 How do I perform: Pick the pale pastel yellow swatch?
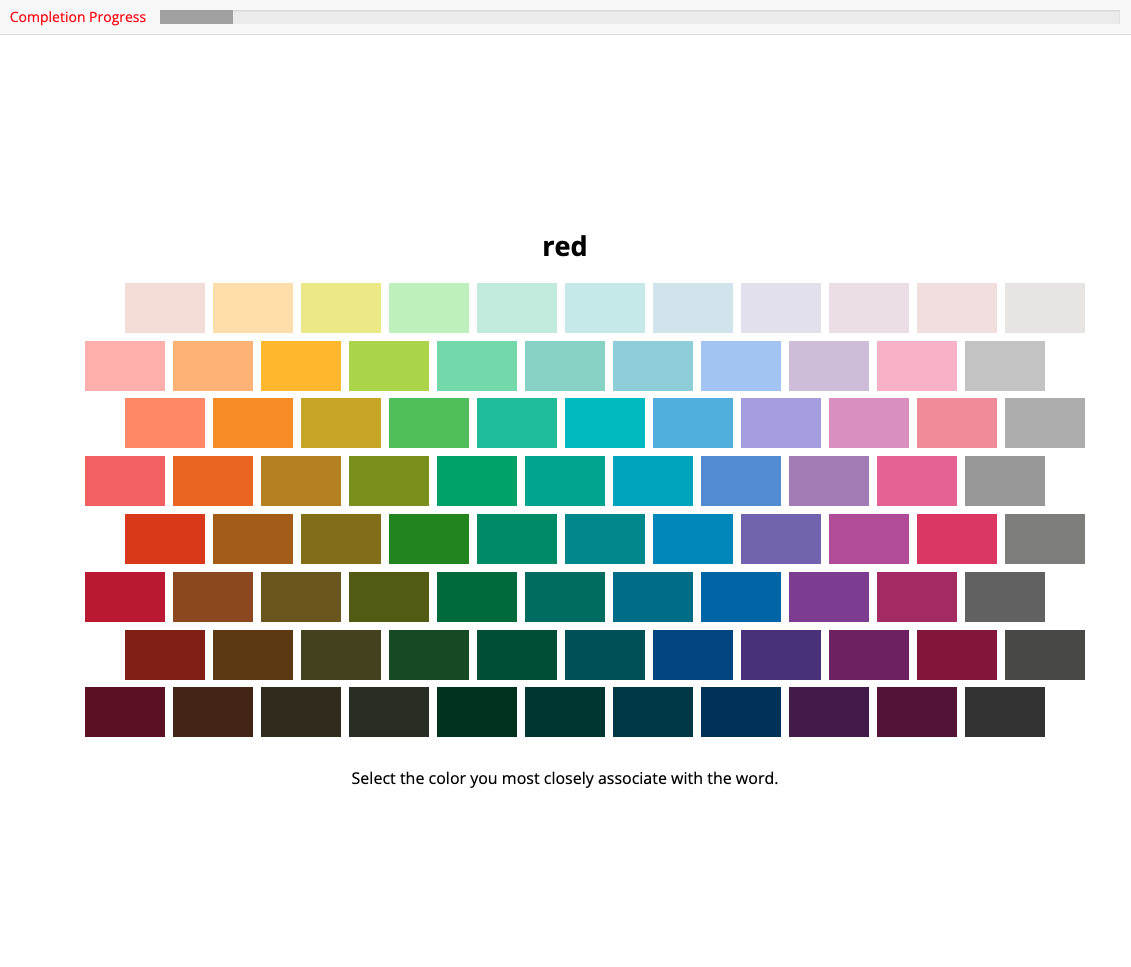click(341, 308)
